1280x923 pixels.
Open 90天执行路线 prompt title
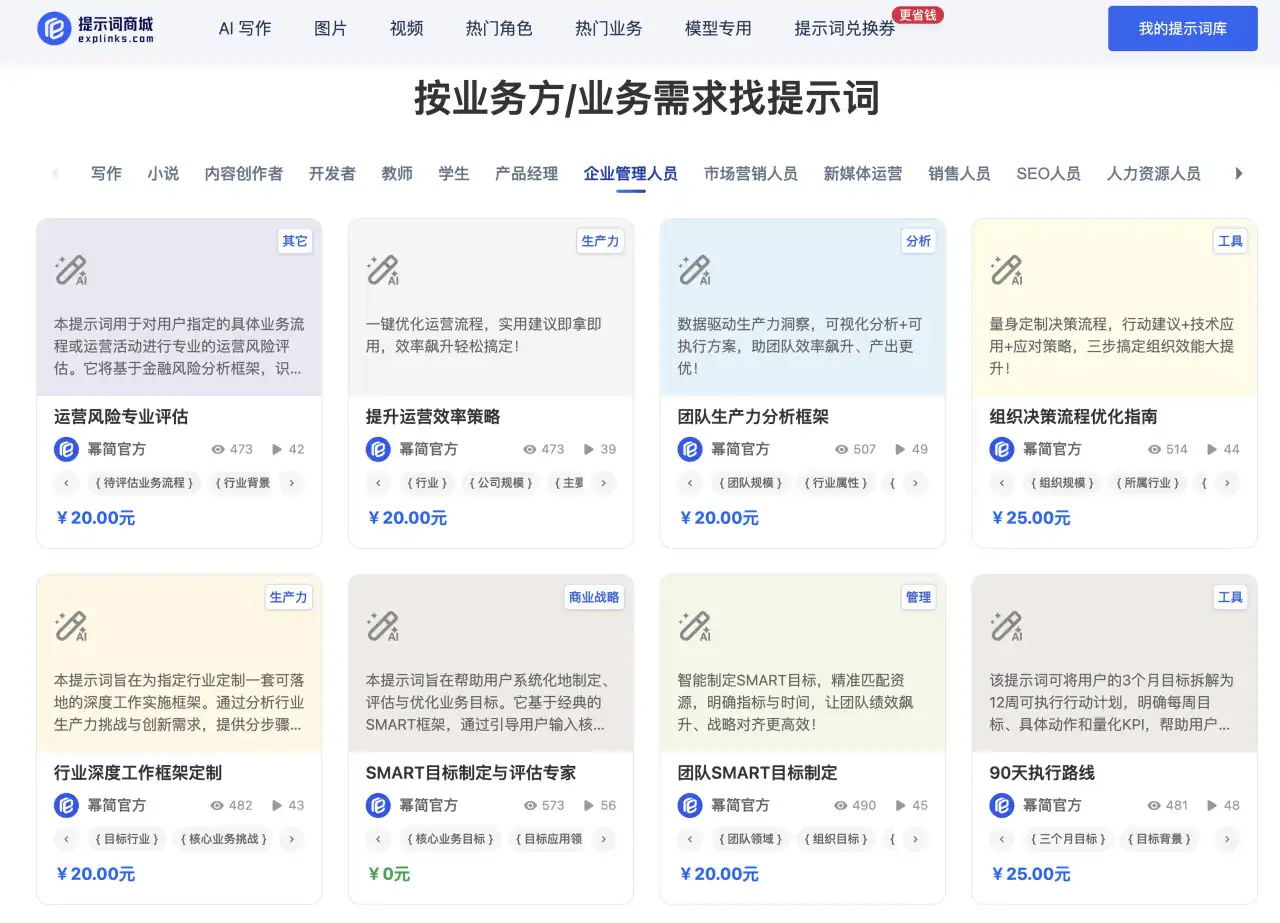point(1042,772)
